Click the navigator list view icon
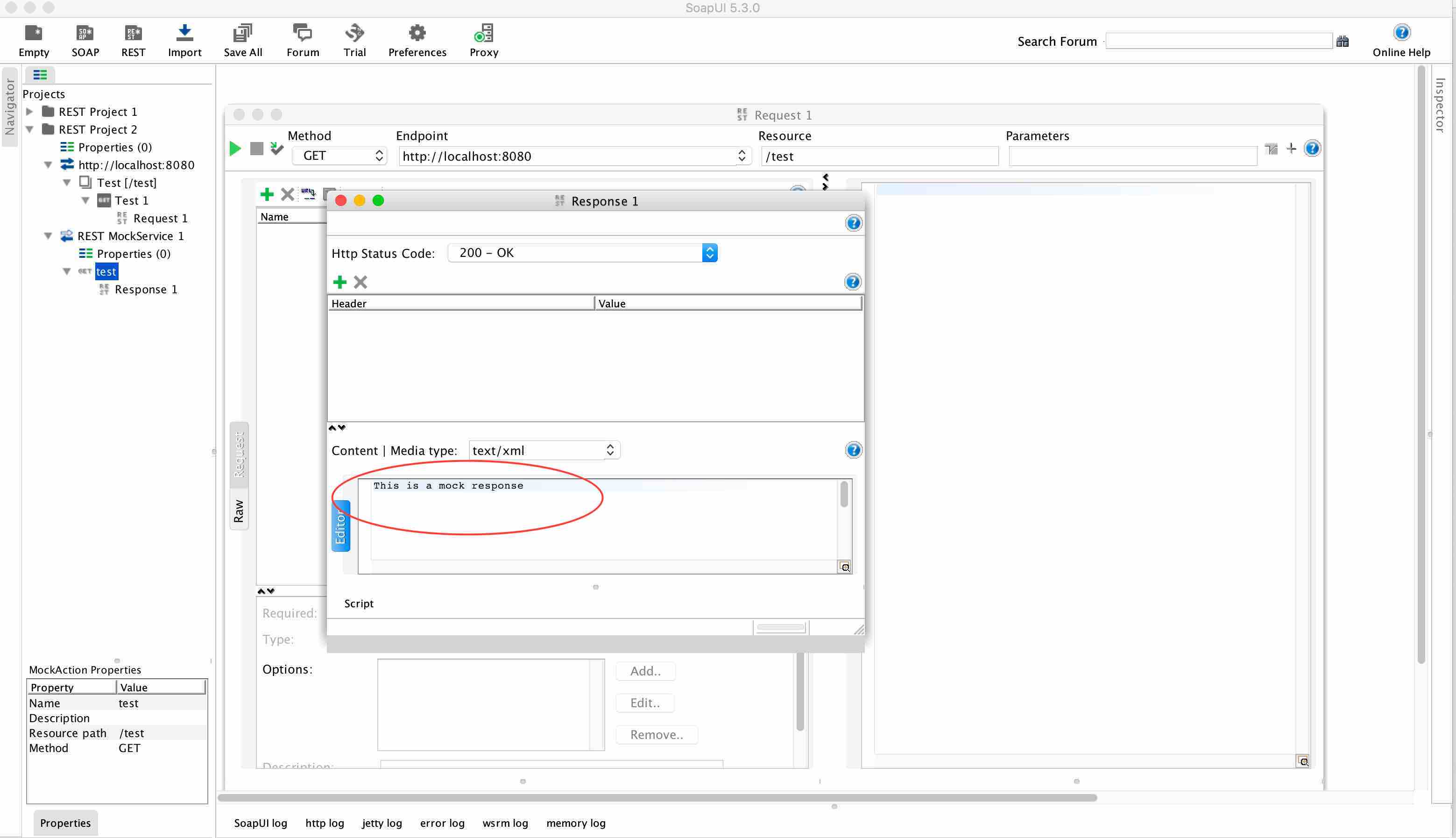The height and width of the screenshot is (838, 1456). [40, 74]
